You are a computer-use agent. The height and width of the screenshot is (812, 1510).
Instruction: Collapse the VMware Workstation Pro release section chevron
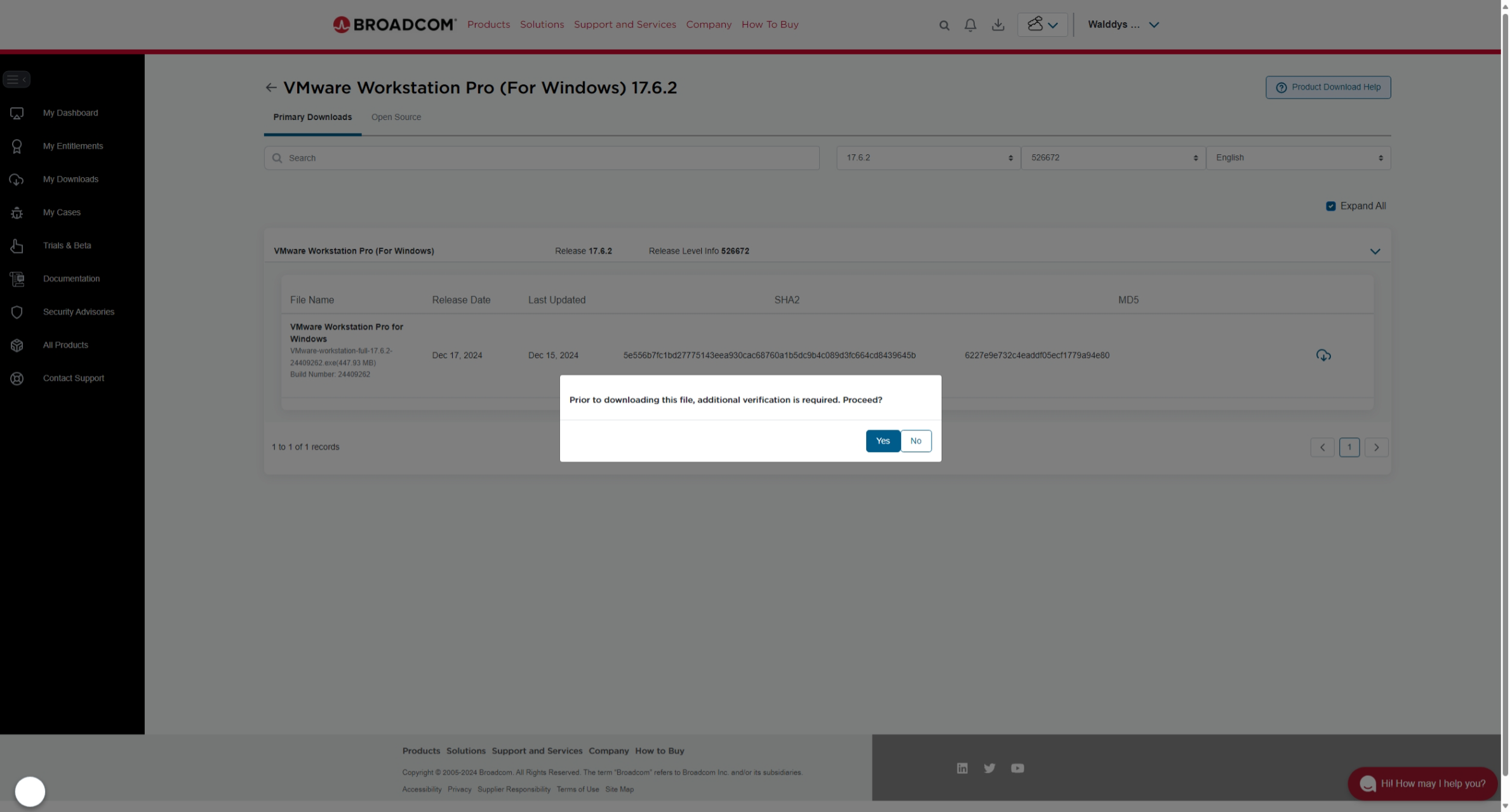tap(1375, 251)
